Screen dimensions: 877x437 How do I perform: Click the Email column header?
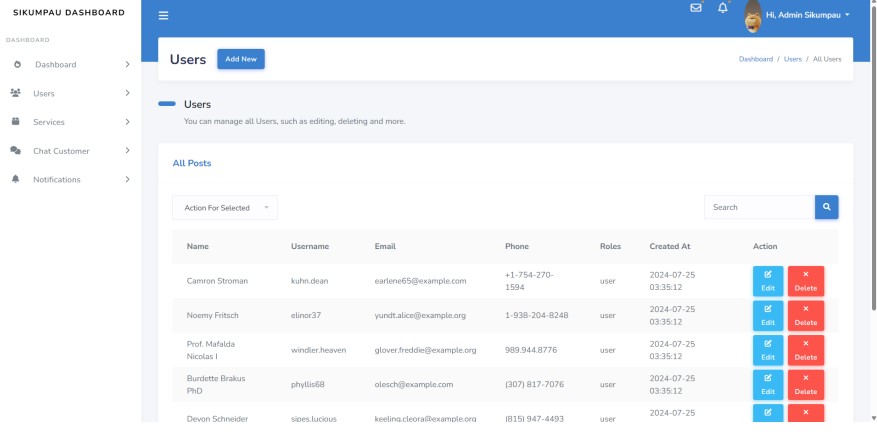click(x=385, y=246)
